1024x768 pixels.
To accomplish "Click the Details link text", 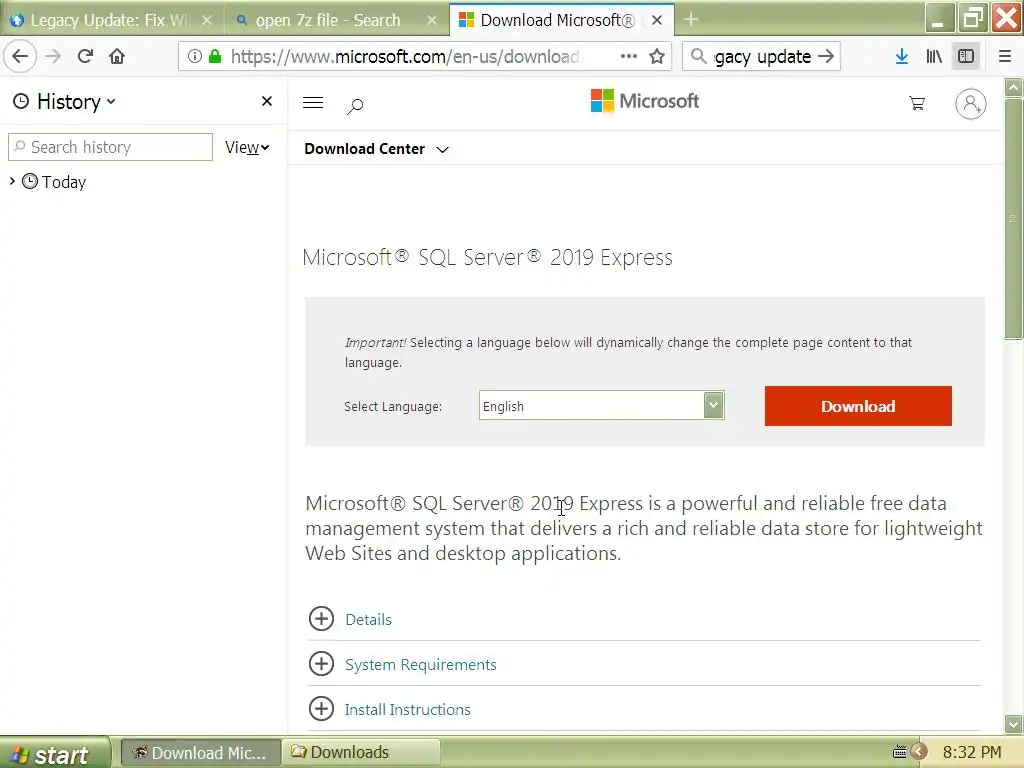I will point(368,620).
